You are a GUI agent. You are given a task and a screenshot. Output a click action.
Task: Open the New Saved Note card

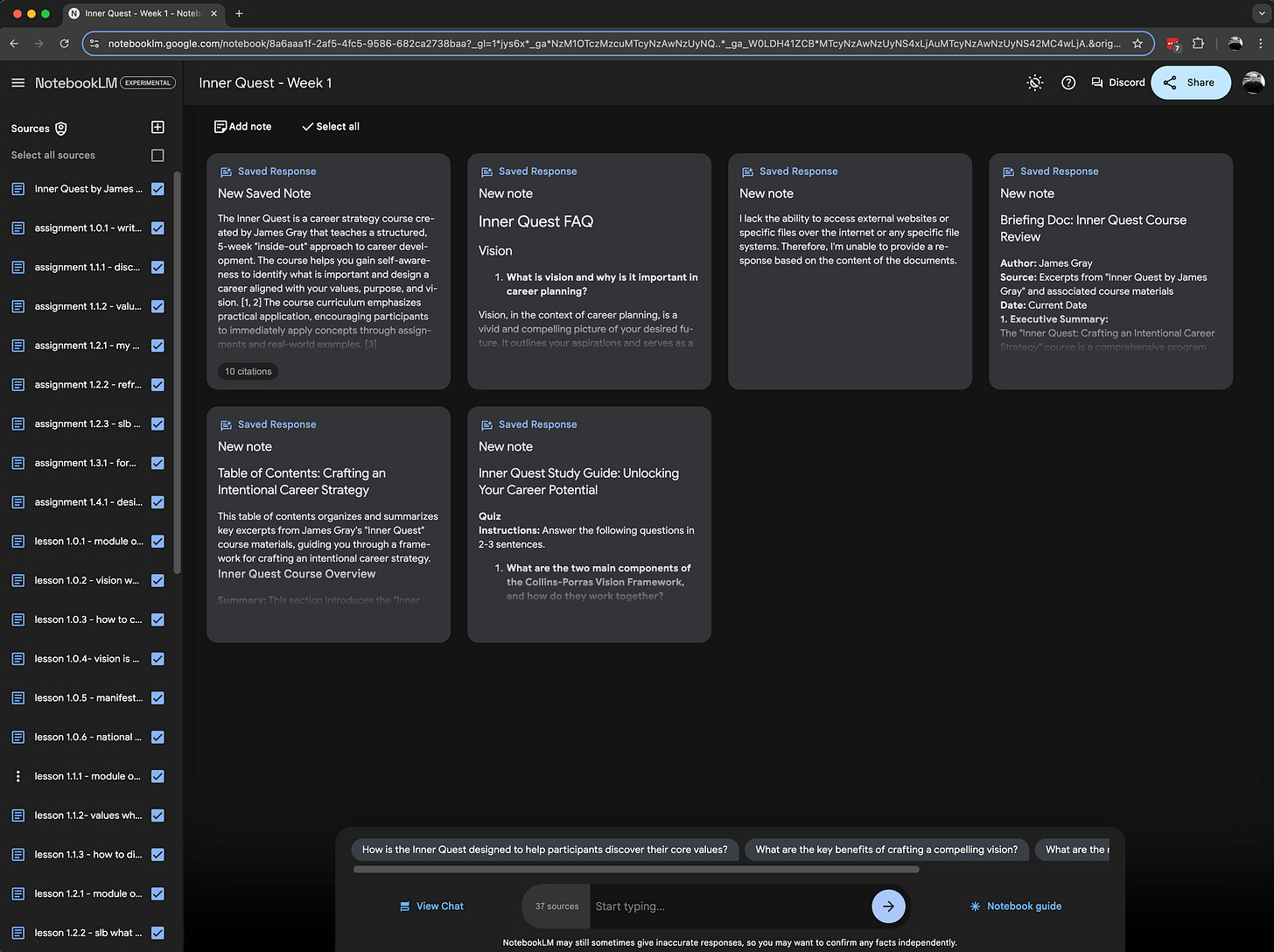tap(328, 271)
